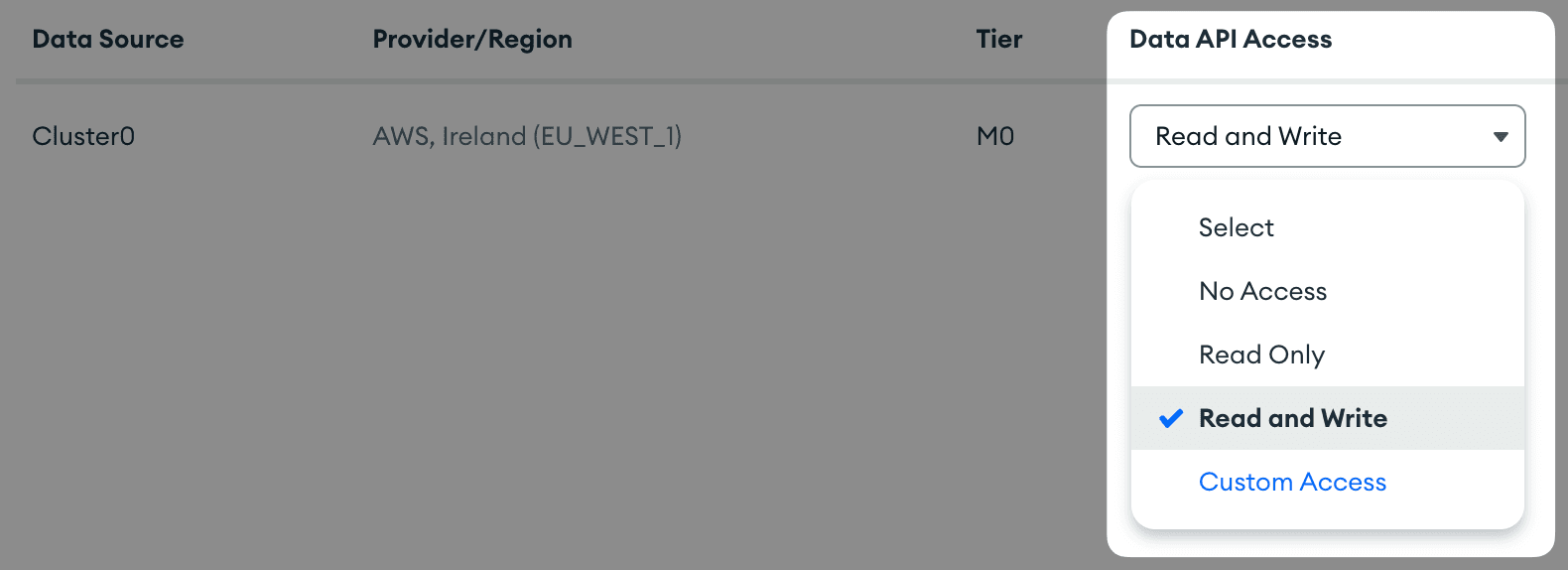The image size is (1568, 570).
Task: Click the M0 tier value
Action: 995,136
